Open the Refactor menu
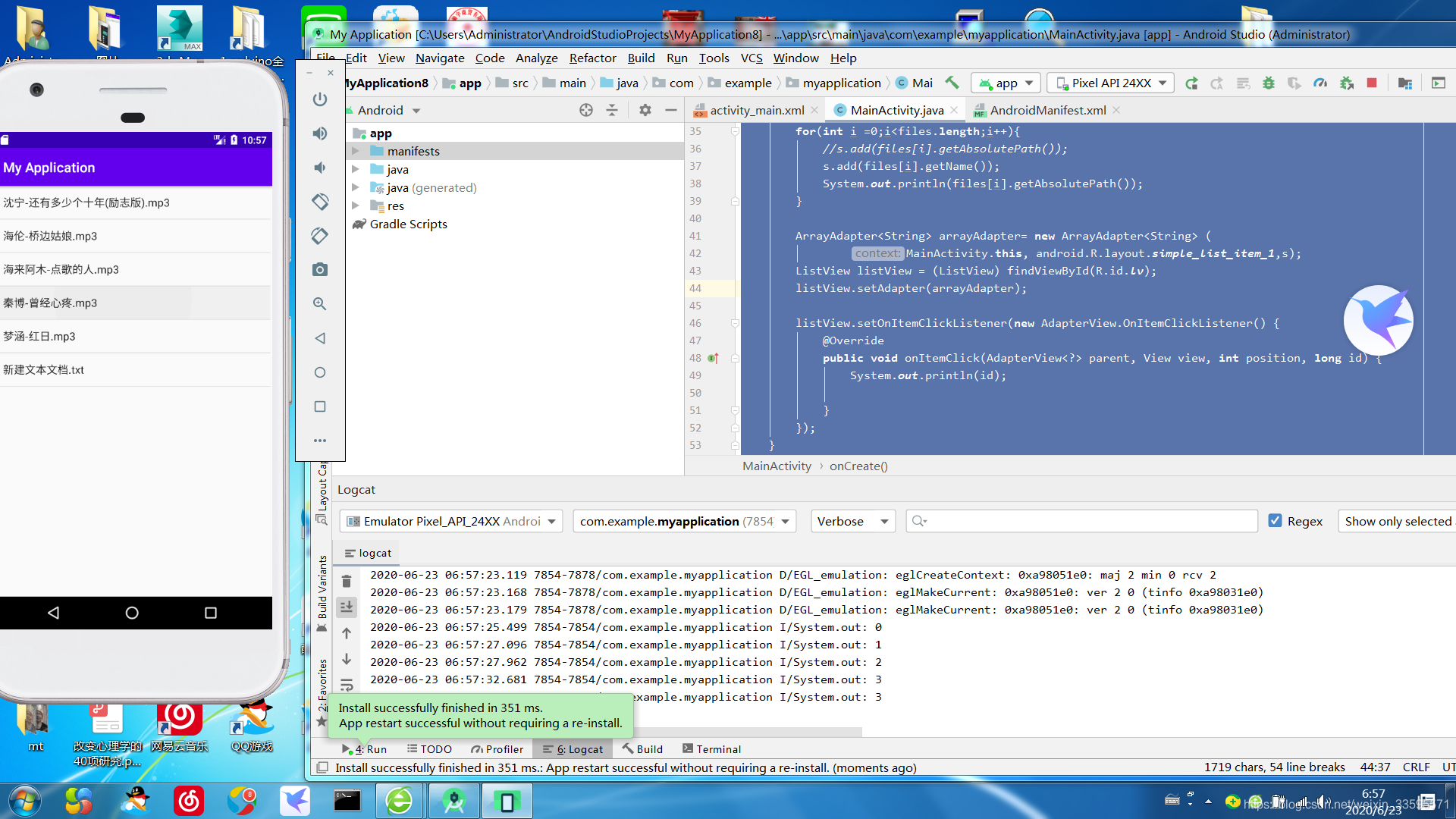 click(x=592, y=58)
